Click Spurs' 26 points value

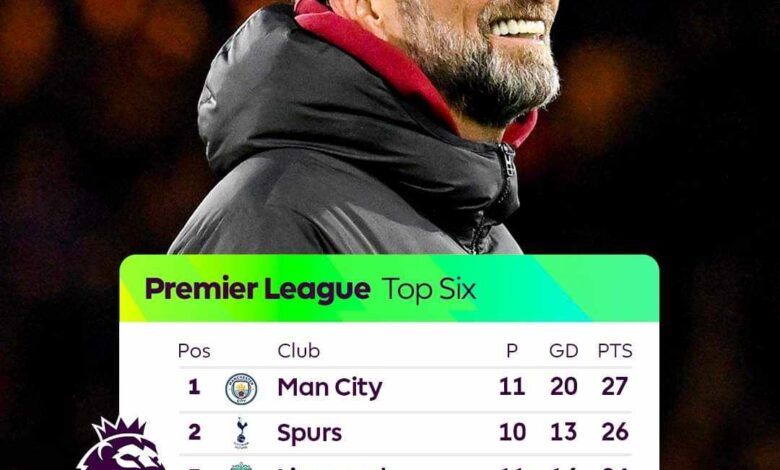(x=615, y=432)
